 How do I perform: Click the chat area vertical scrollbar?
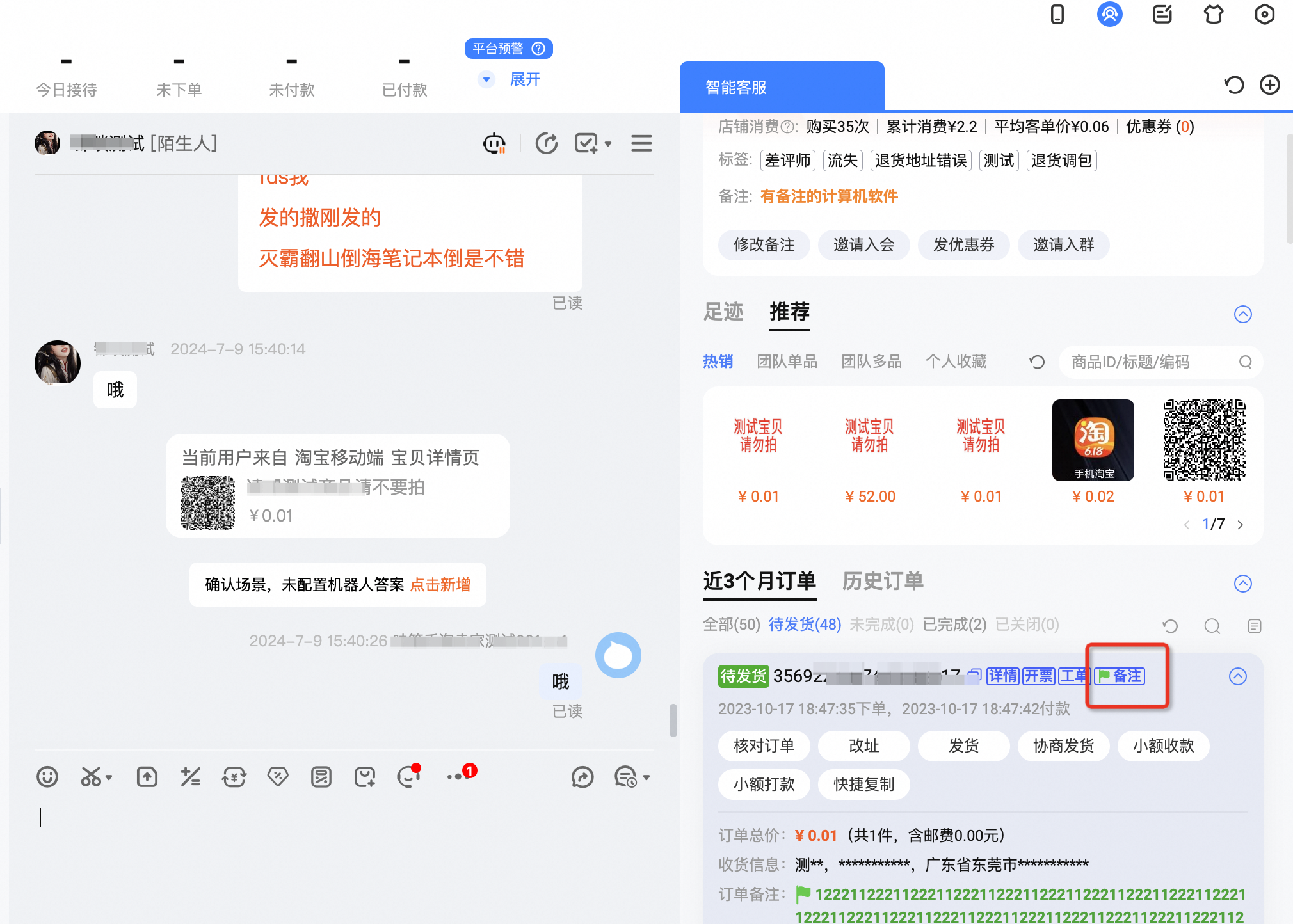click(x=673, y=721)
